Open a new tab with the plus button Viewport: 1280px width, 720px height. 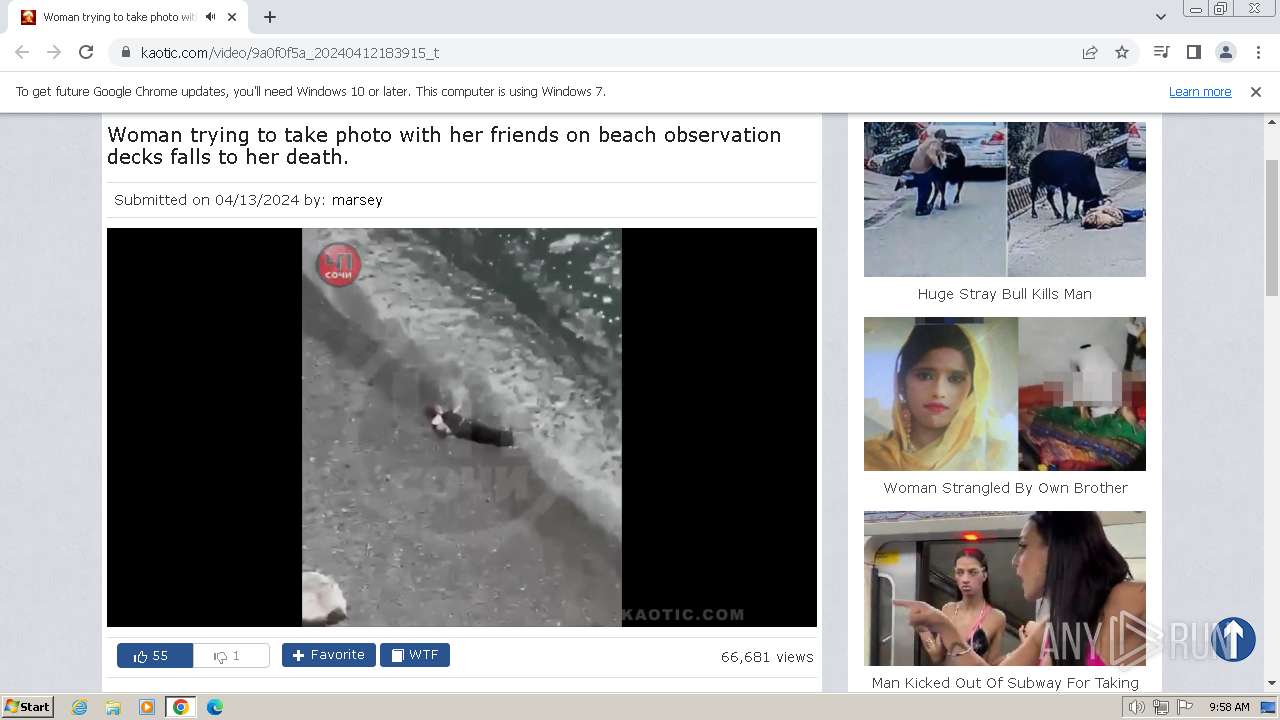[x=270, y=17]
